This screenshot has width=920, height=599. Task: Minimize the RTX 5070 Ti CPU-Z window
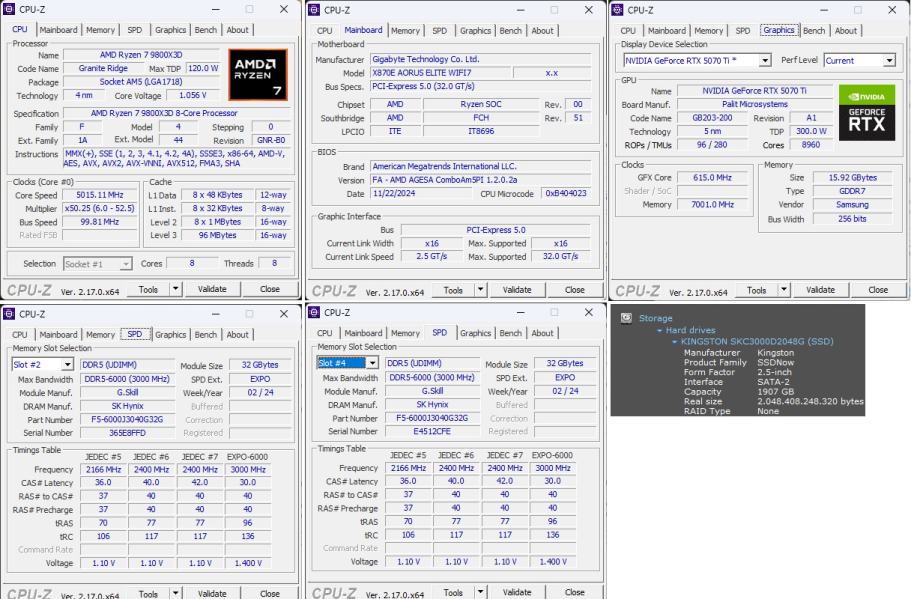tap(824, 10)
